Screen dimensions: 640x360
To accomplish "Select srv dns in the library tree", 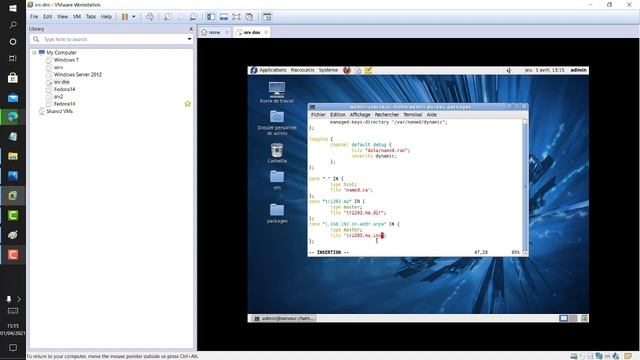I will point(62,82).
